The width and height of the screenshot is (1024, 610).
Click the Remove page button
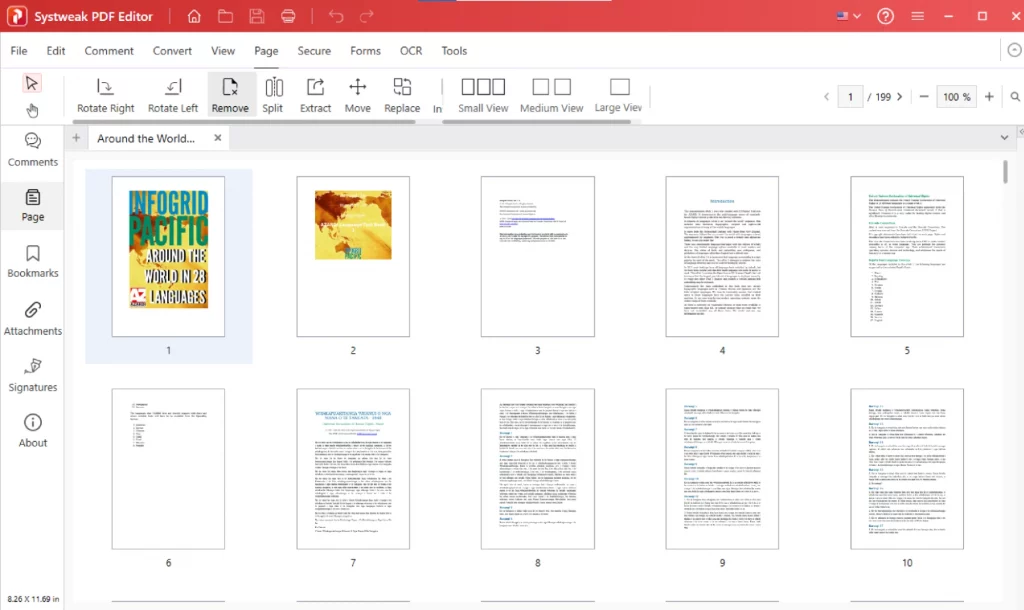pyautogui.click(x=230, y=95)
